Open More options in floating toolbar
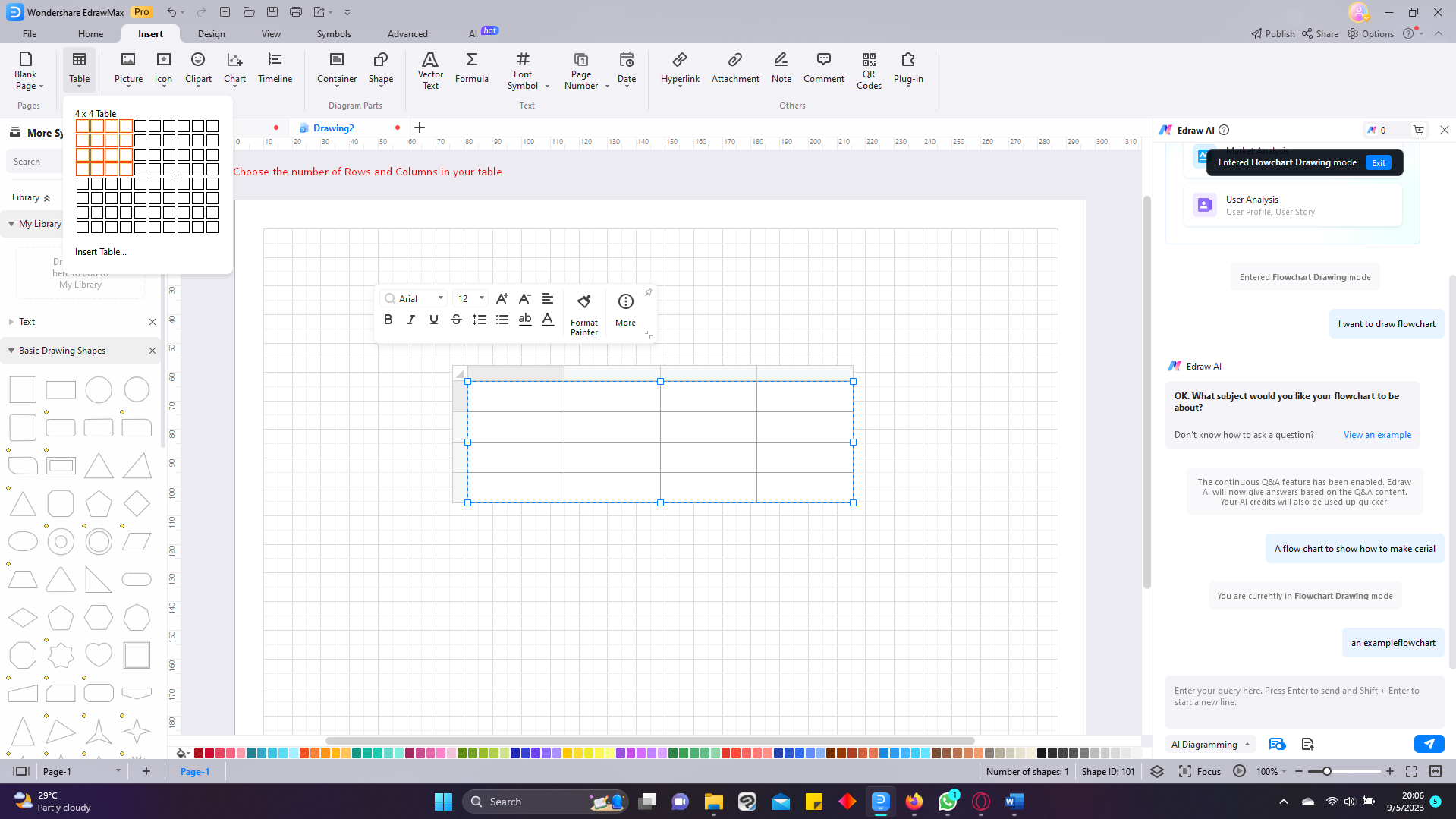 (625, 310)
